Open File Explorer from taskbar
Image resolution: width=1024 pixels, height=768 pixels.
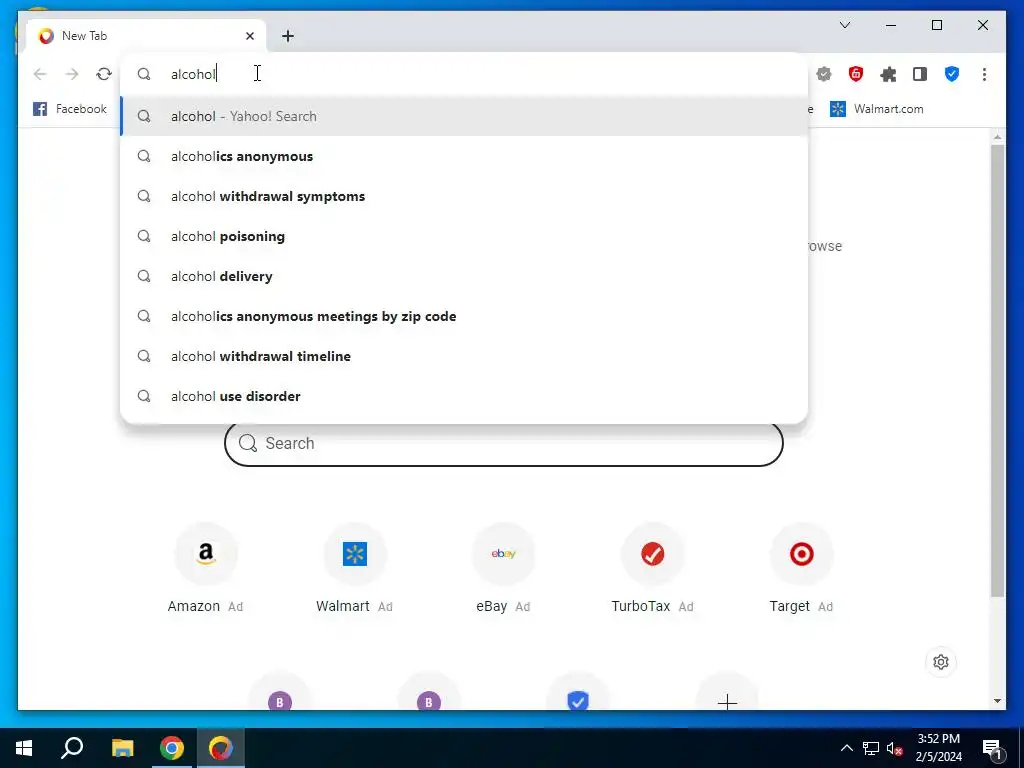tap(122, 748)
